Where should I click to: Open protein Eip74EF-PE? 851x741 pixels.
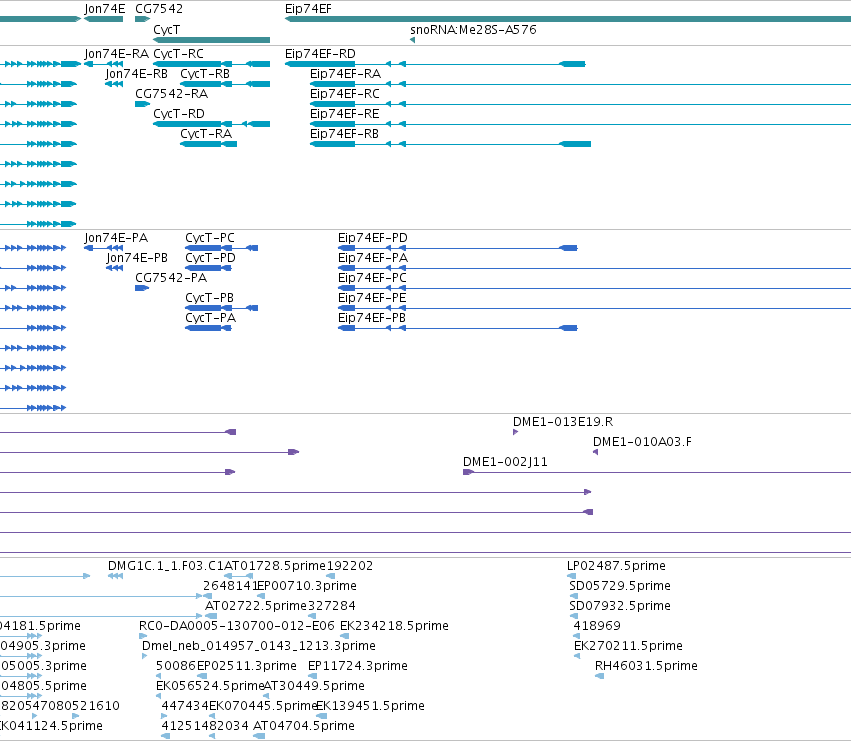[372, 298]
